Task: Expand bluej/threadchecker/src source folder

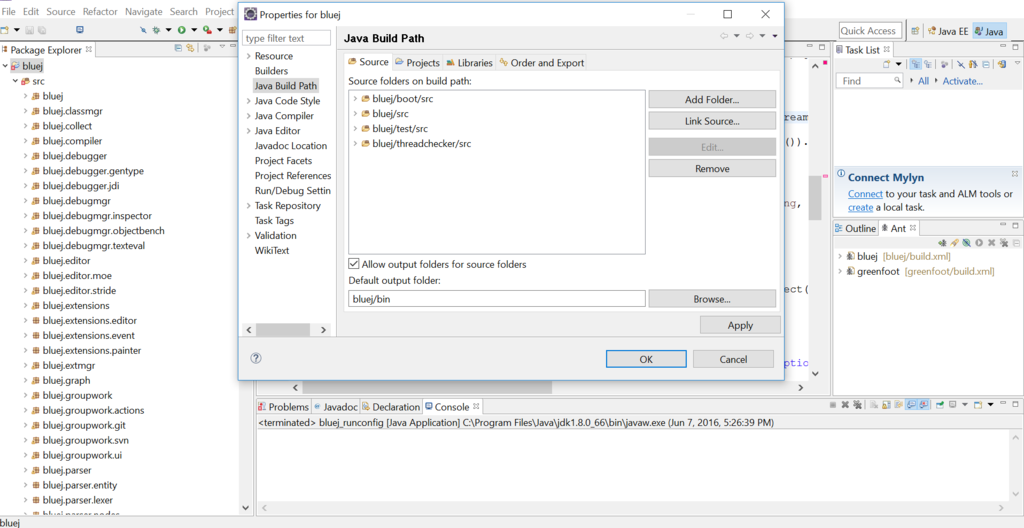Action: [355, 144]
